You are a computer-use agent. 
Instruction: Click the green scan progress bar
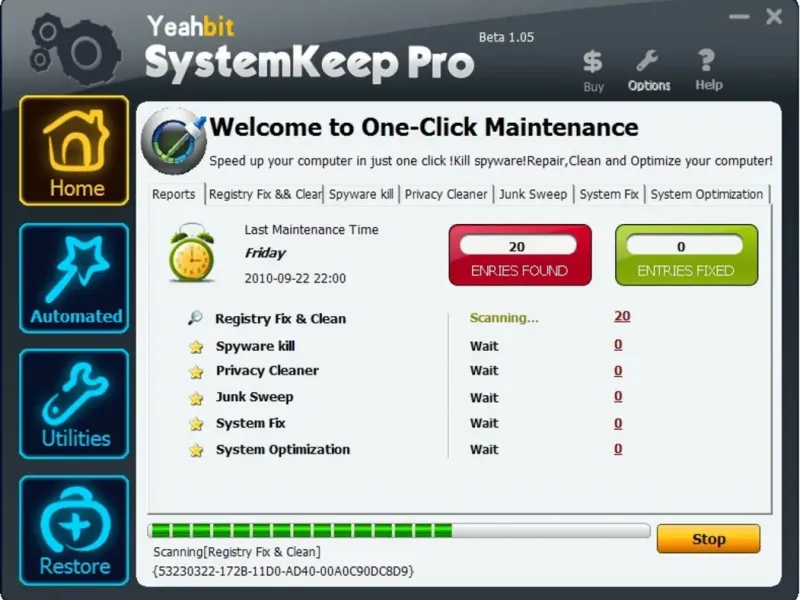[399, 531]
